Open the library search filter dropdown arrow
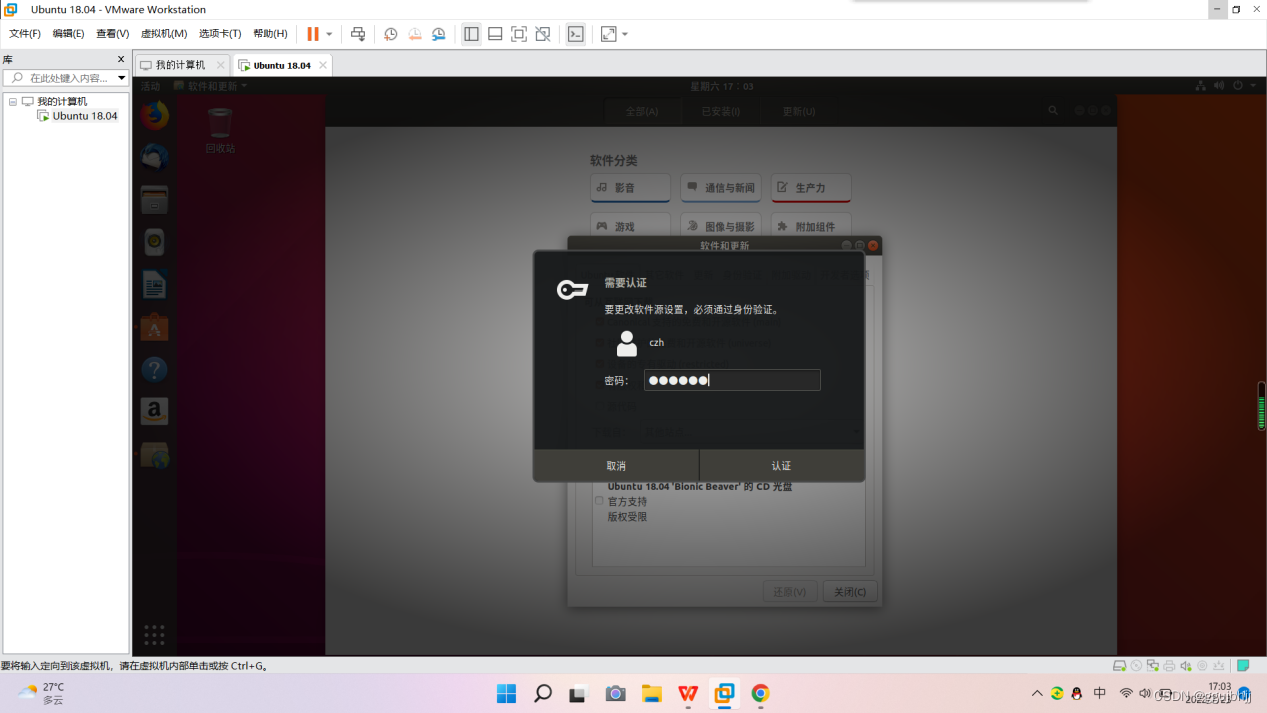 coord(122,78)
